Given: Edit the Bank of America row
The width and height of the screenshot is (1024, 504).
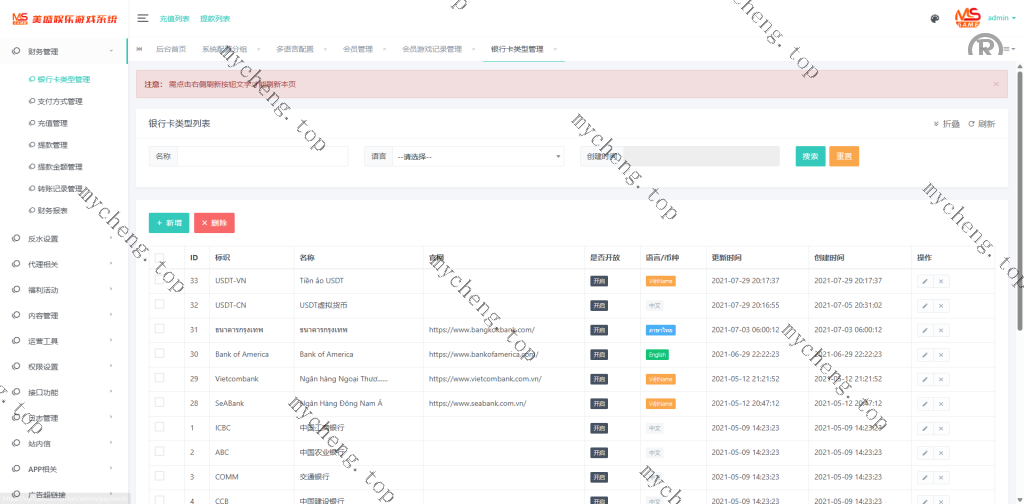Looking at the screenshot, I should coord(925,354).
